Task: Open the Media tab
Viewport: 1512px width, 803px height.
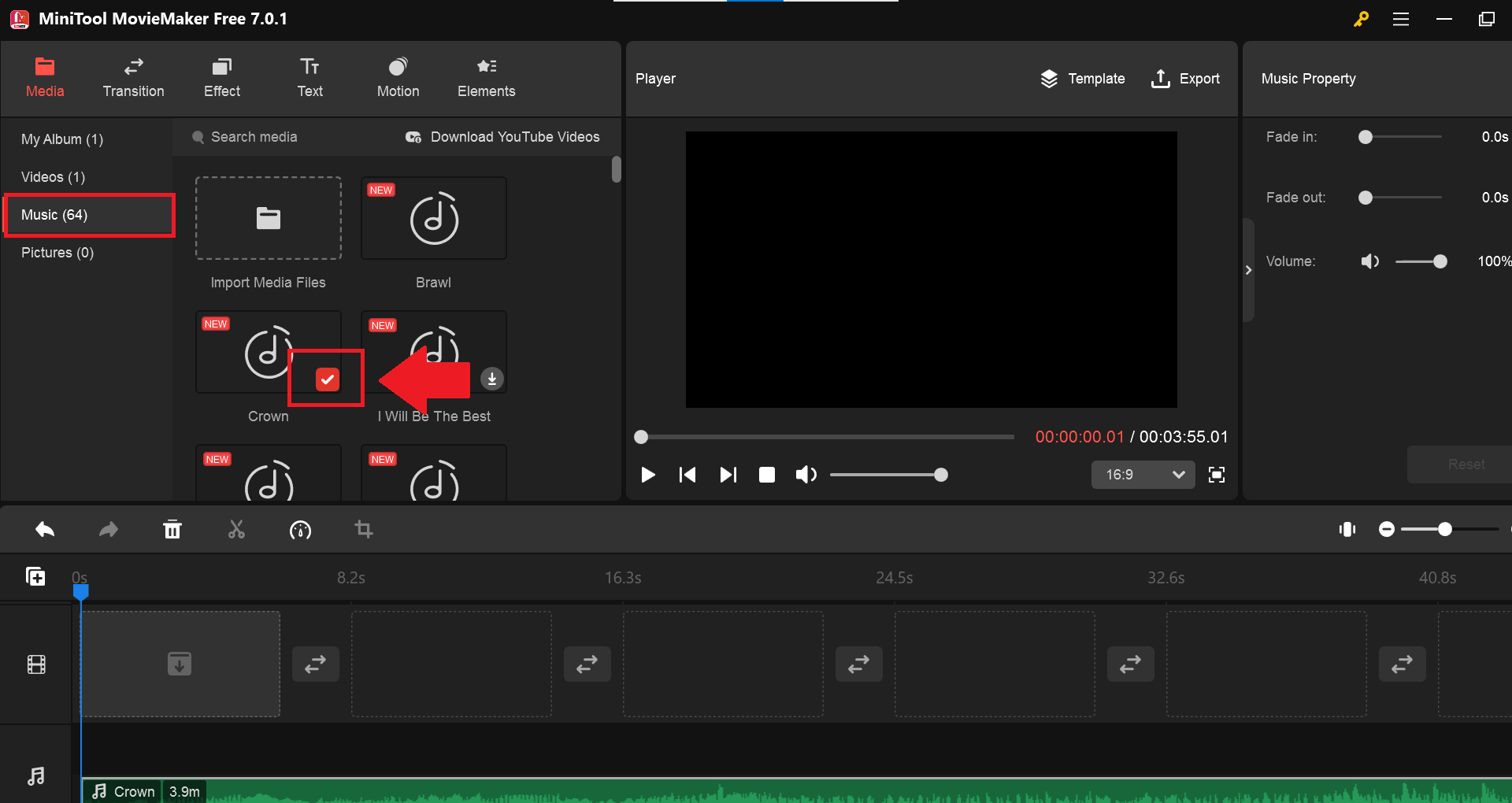Action: coord(45,79)
